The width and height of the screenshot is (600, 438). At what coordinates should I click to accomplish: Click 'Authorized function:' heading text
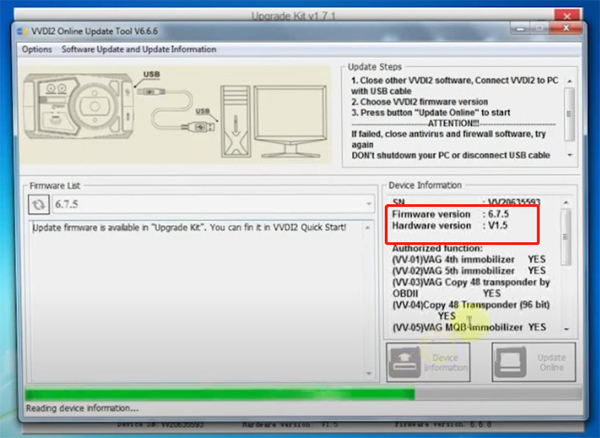437,248
